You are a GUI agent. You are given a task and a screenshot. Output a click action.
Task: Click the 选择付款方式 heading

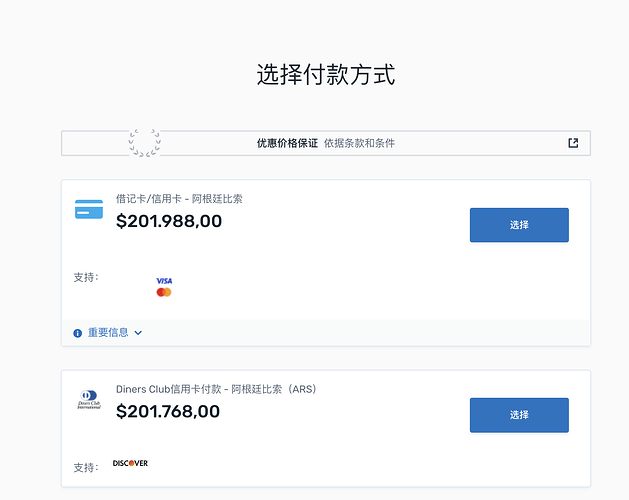[x=326, y=74]
